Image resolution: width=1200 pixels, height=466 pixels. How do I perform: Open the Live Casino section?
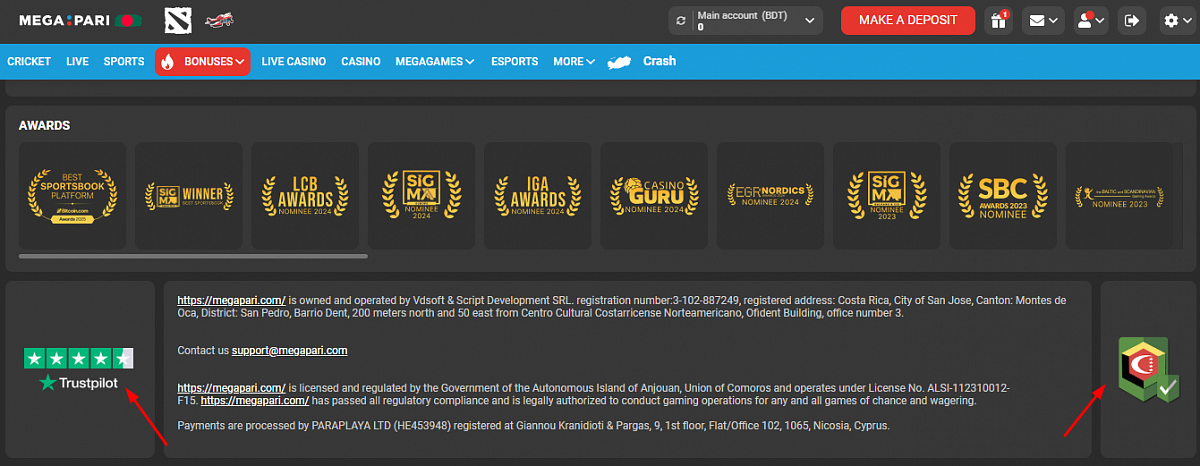[x=294, y=61]
